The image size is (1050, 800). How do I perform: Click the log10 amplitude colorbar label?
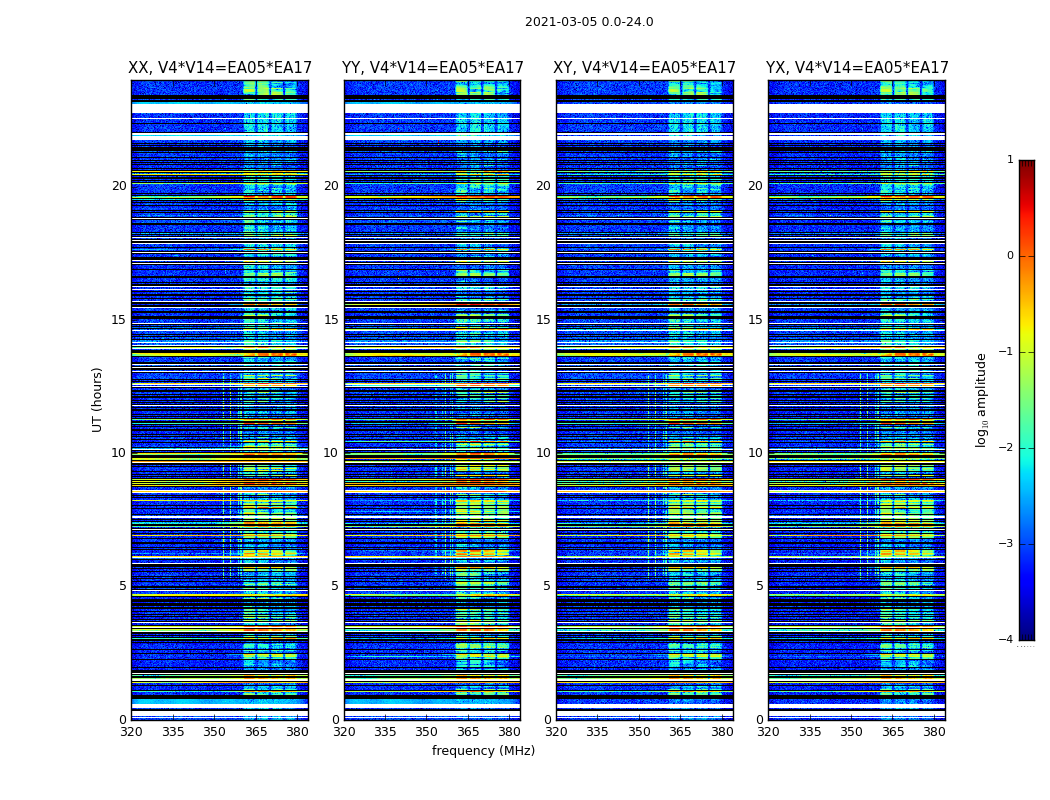(981, 400)
